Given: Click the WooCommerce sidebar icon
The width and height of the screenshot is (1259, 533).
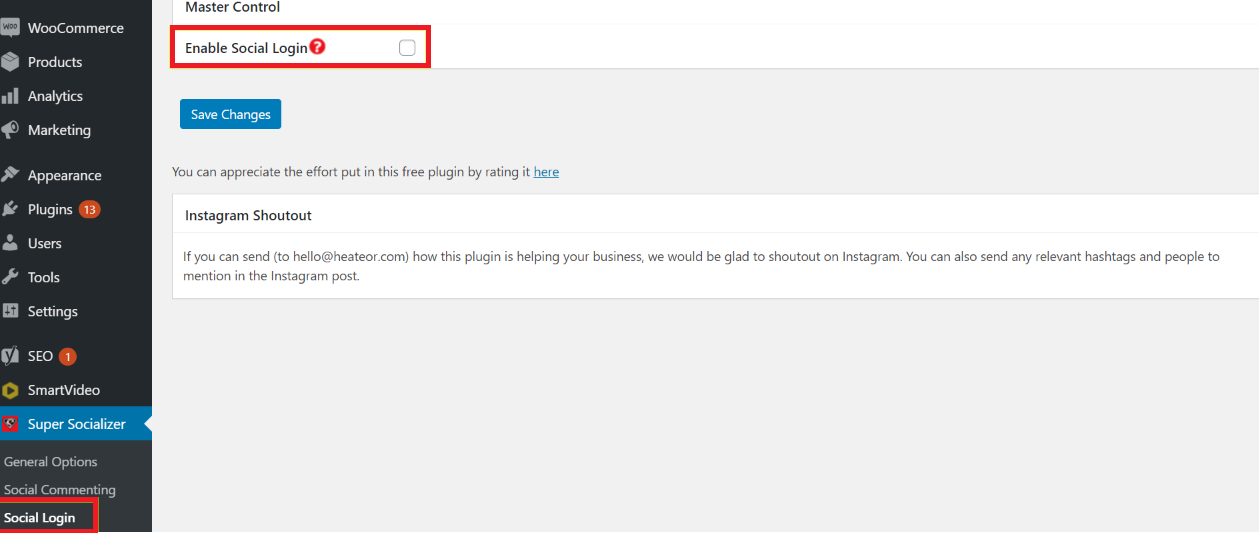Looking at the screenshot, I should 10,28.
